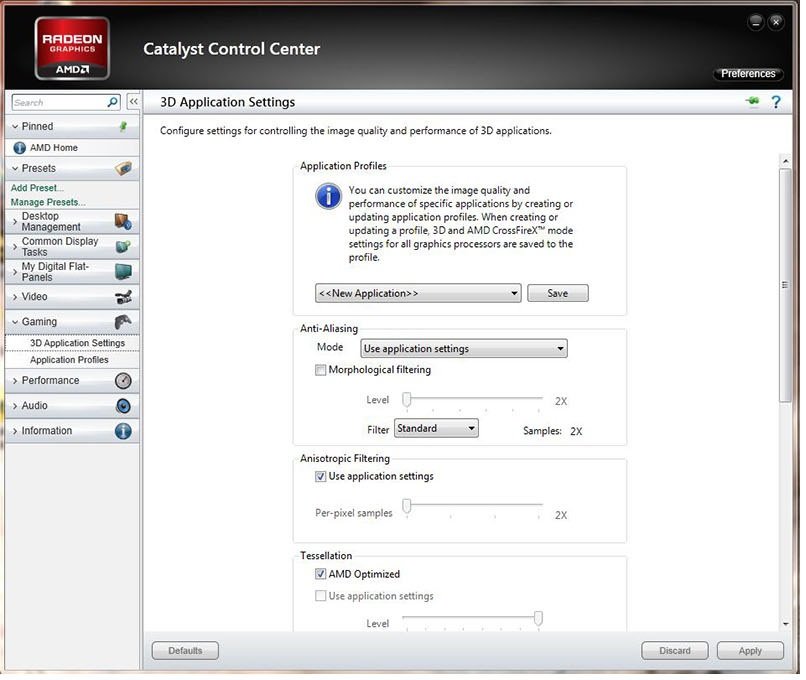Click Manage Presets link
Image resolution: width=806 pixels, height=680 pixels.
(48, 203)
